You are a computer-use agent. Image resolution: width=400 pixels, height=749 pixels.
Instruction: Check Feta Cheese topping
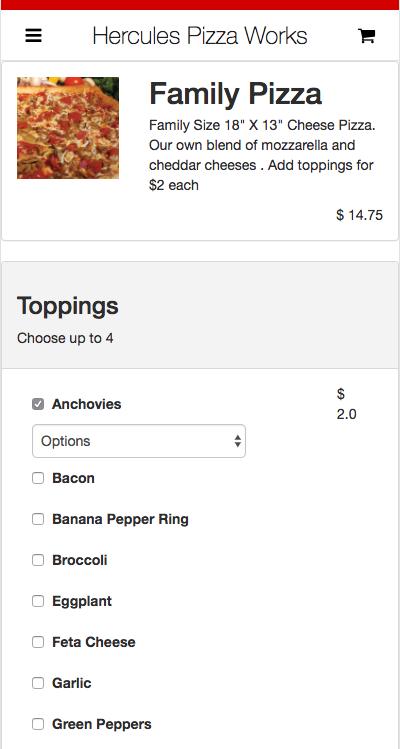(38, 642)
